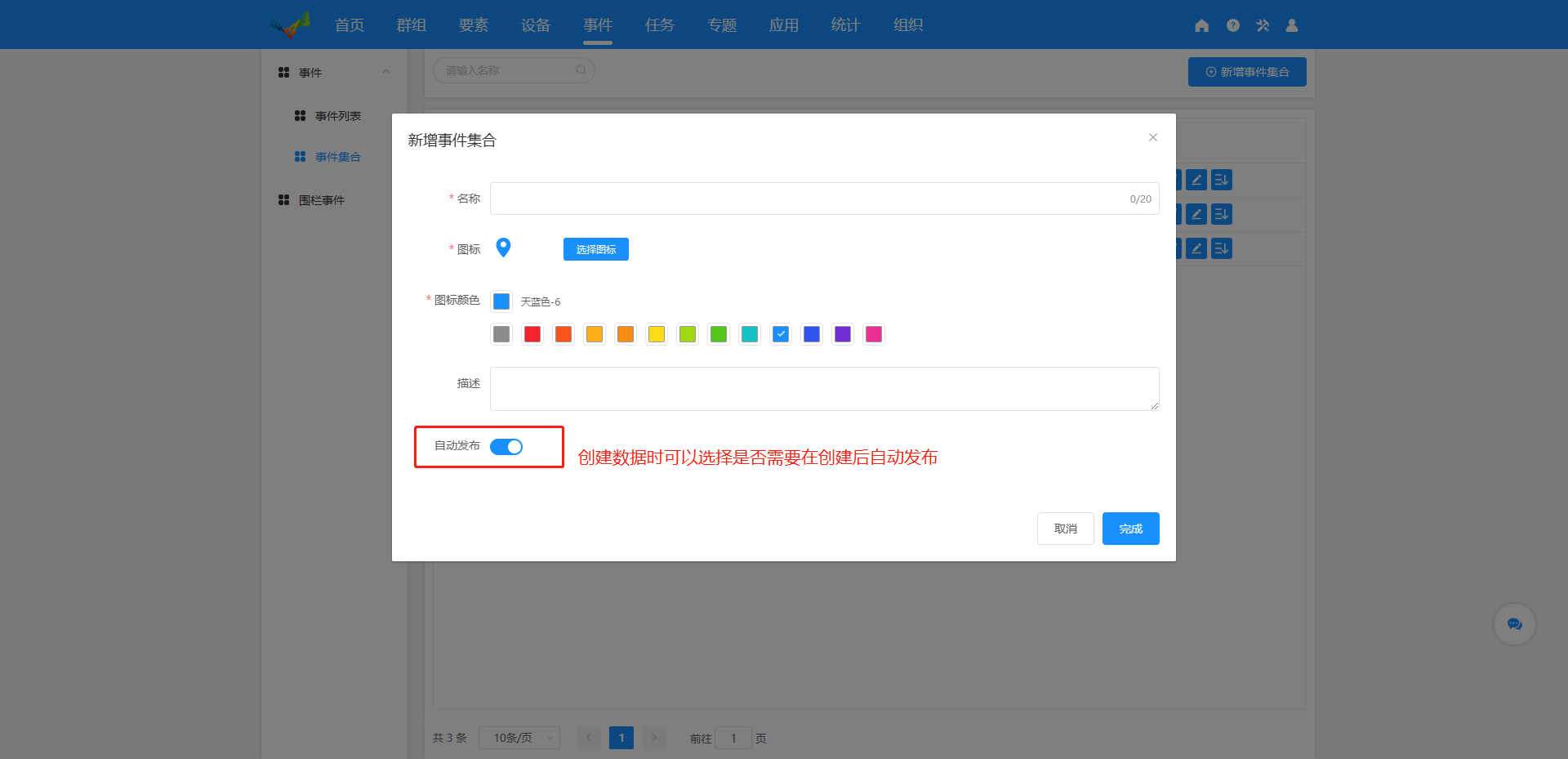
Task: Open 统计 in the top navigation
Action: click(846, 25)
